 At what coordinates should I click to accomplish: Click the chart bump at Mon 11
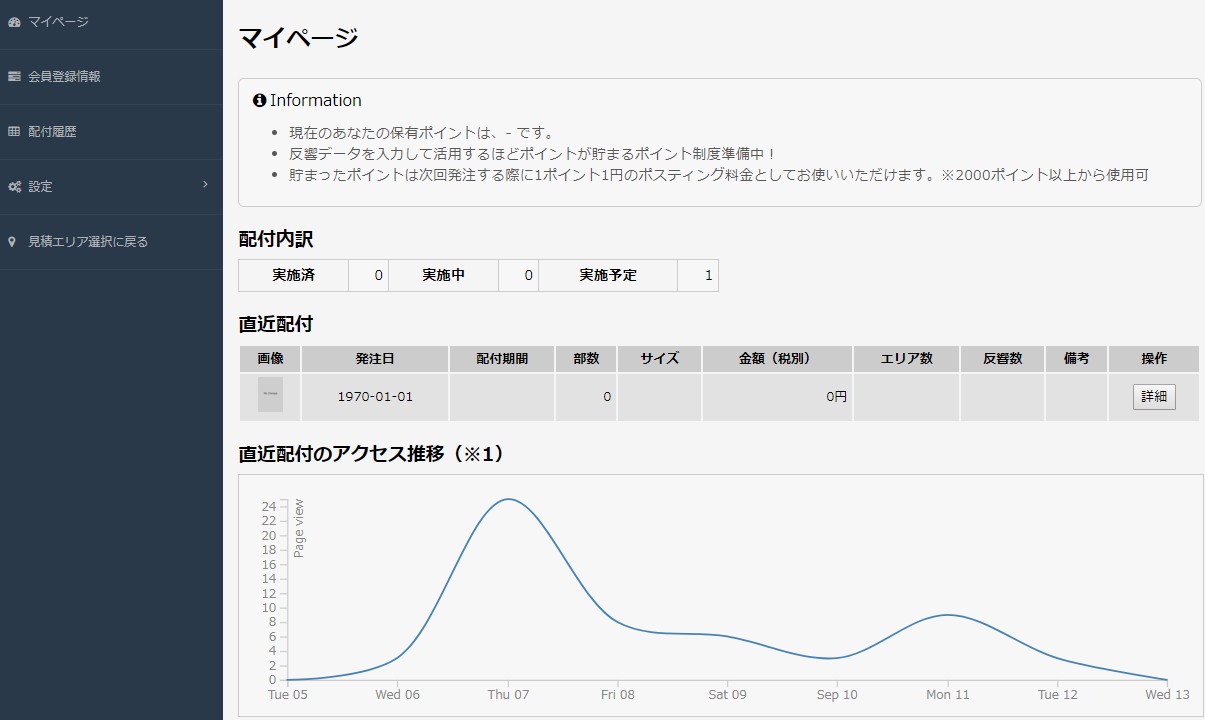click(947, 615)
